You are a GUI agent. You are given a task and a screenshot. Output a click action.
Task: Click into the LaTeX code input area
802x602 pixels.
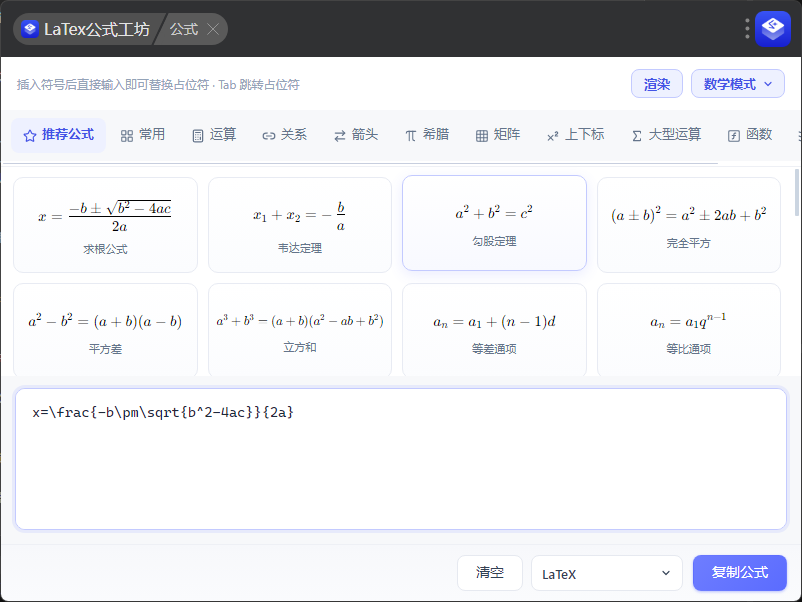[401, 459]
